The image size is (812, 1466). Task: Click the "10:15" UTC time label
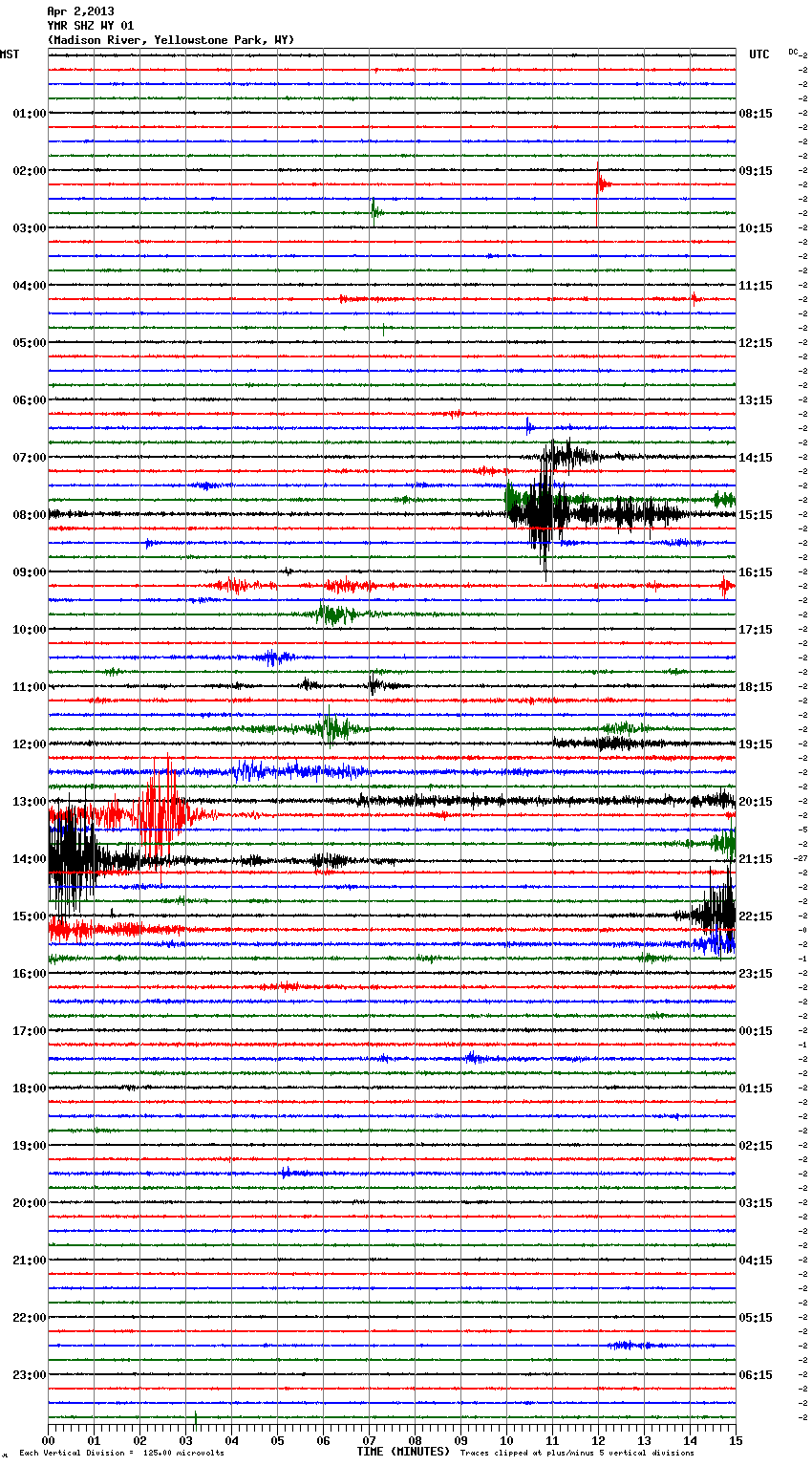click(x=756, y=228)
